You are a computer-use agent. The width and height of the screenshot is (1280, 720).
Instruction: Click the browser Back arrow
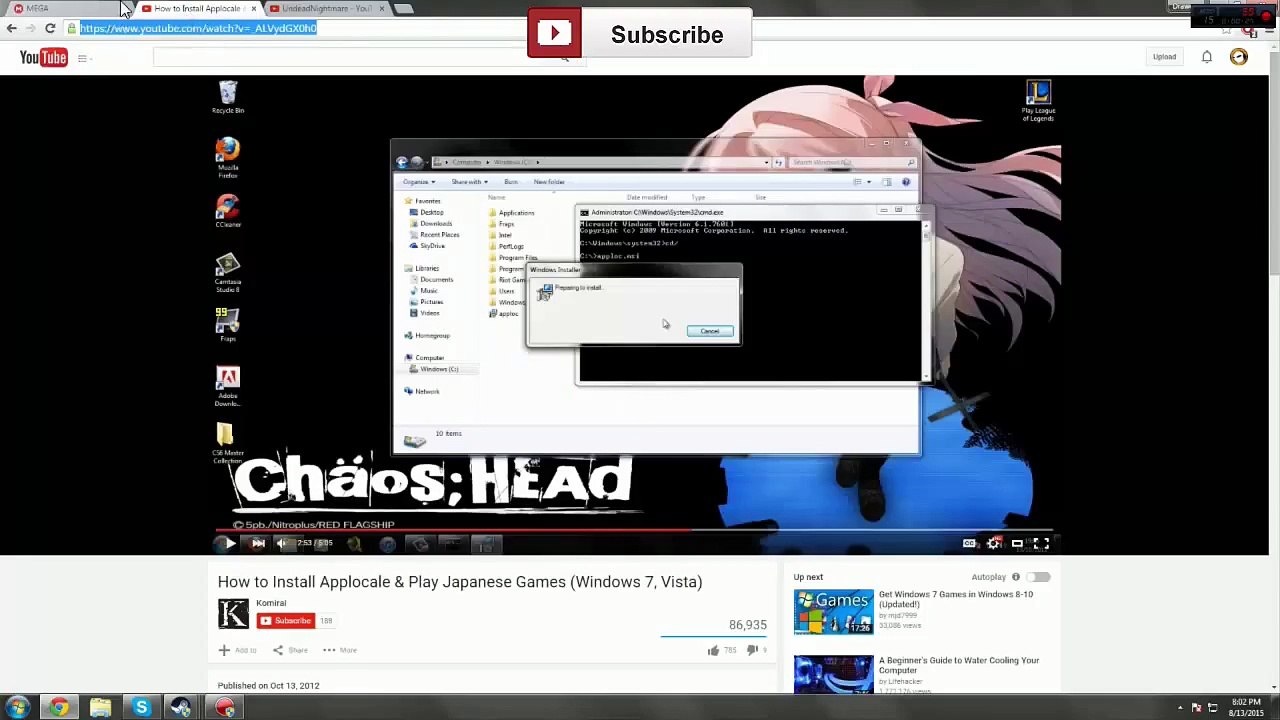(x=12, y=28)
